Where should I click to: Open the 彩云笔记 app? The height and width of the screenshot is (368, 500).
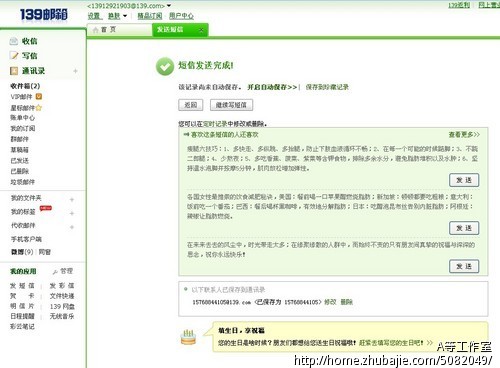coord(22,326)
